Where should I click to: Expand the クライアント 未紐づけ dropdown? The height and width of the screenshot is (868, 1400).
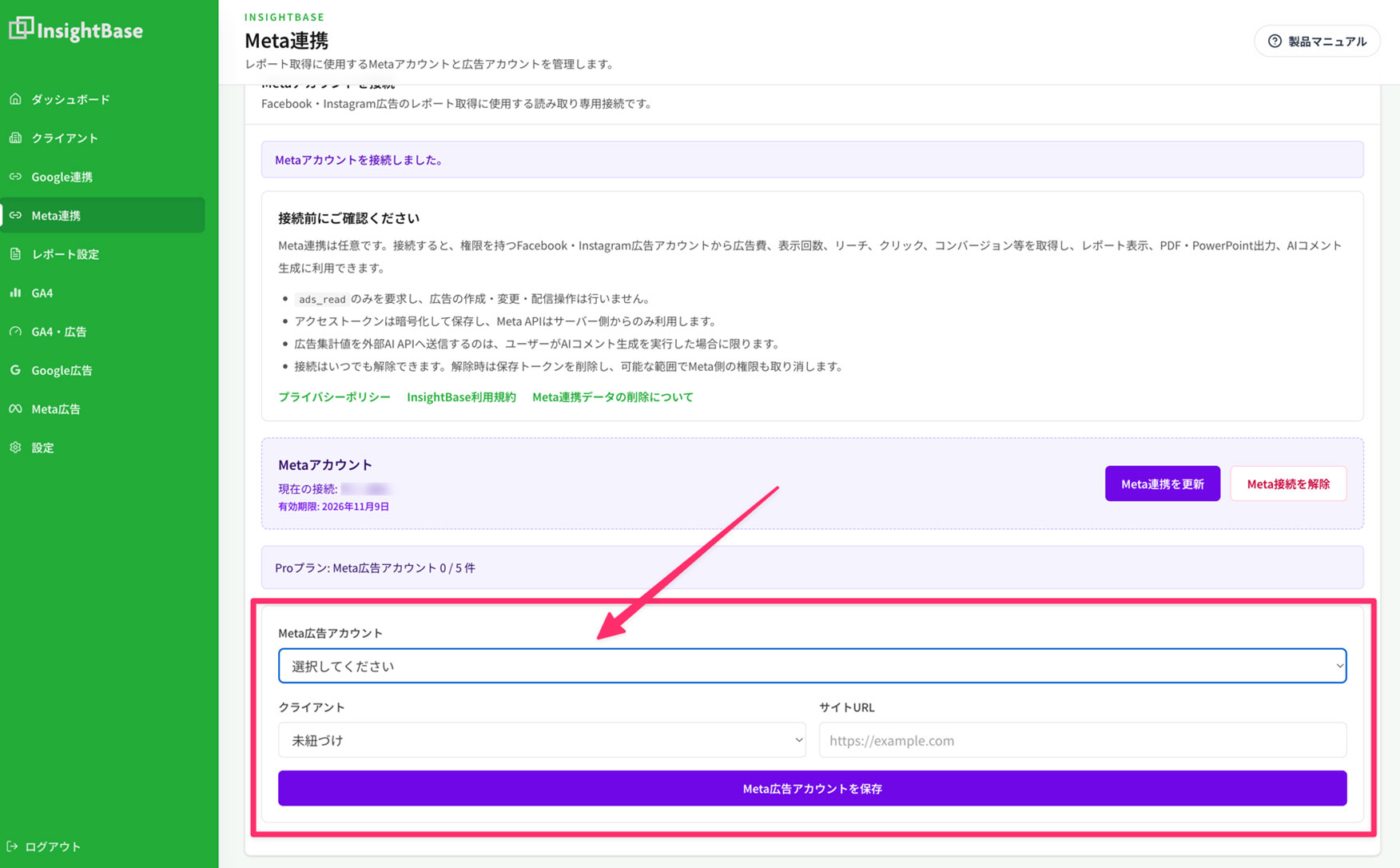pos(542,740)
